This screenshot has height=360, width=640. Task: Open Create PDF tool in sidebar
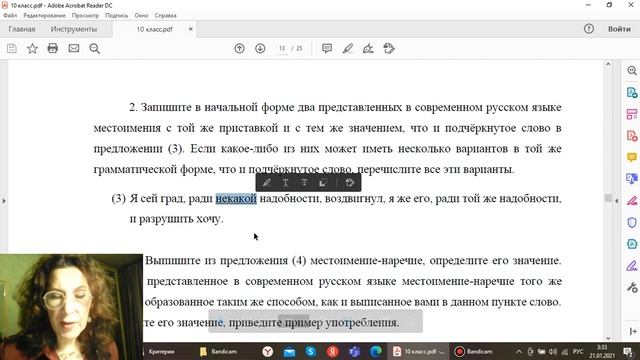click(x=632, y=136)
